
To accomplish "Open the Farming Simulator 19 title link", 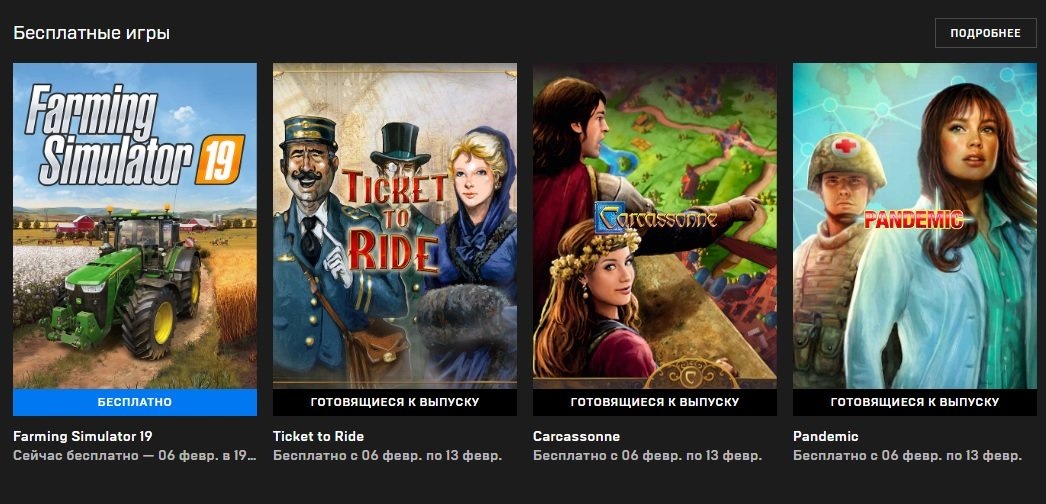I will [x=83, y=437].
